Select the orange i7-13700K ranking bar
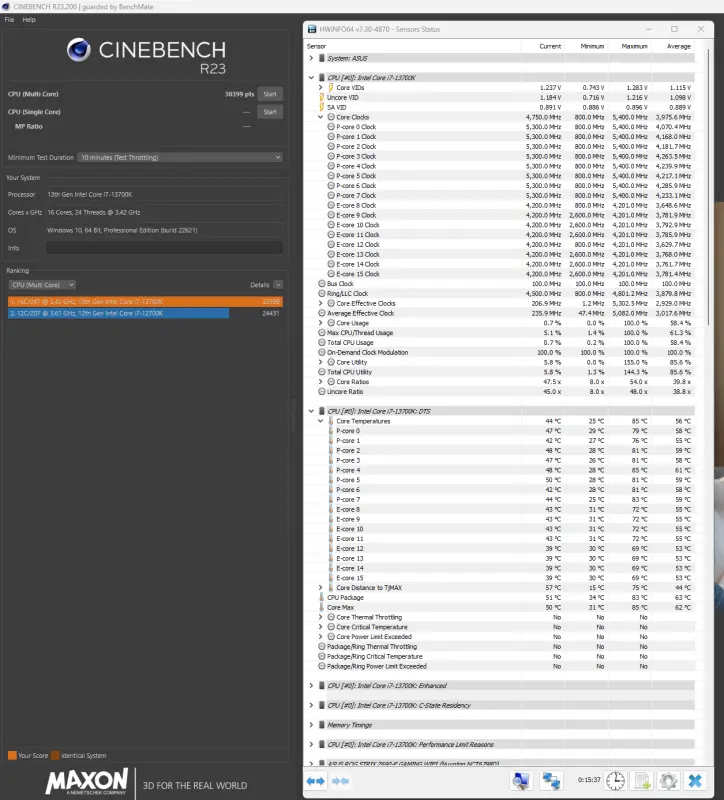724x800 pixels. [x=145, y=302]
